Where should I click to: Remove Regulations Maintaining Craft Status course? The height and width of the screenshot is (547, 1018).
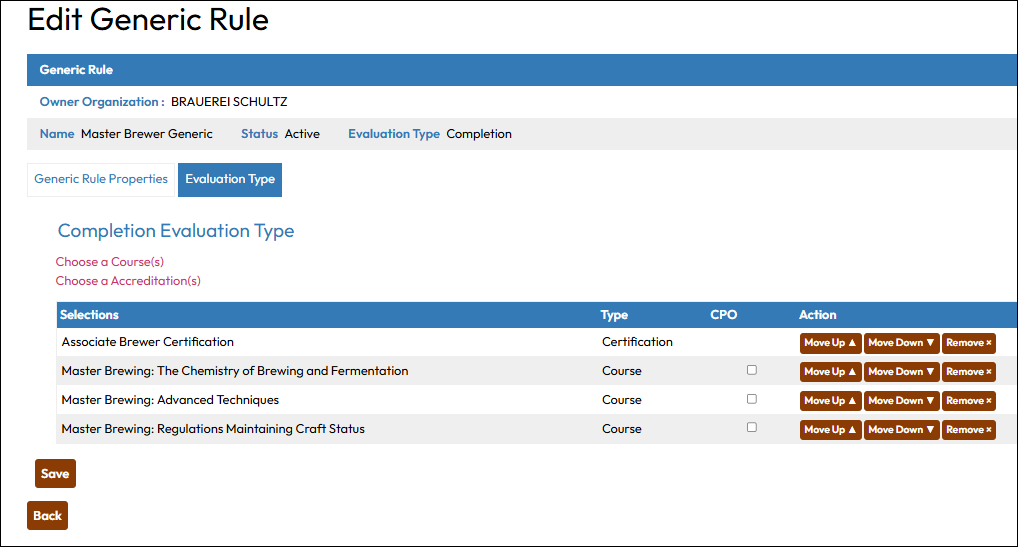click(969, 430)
